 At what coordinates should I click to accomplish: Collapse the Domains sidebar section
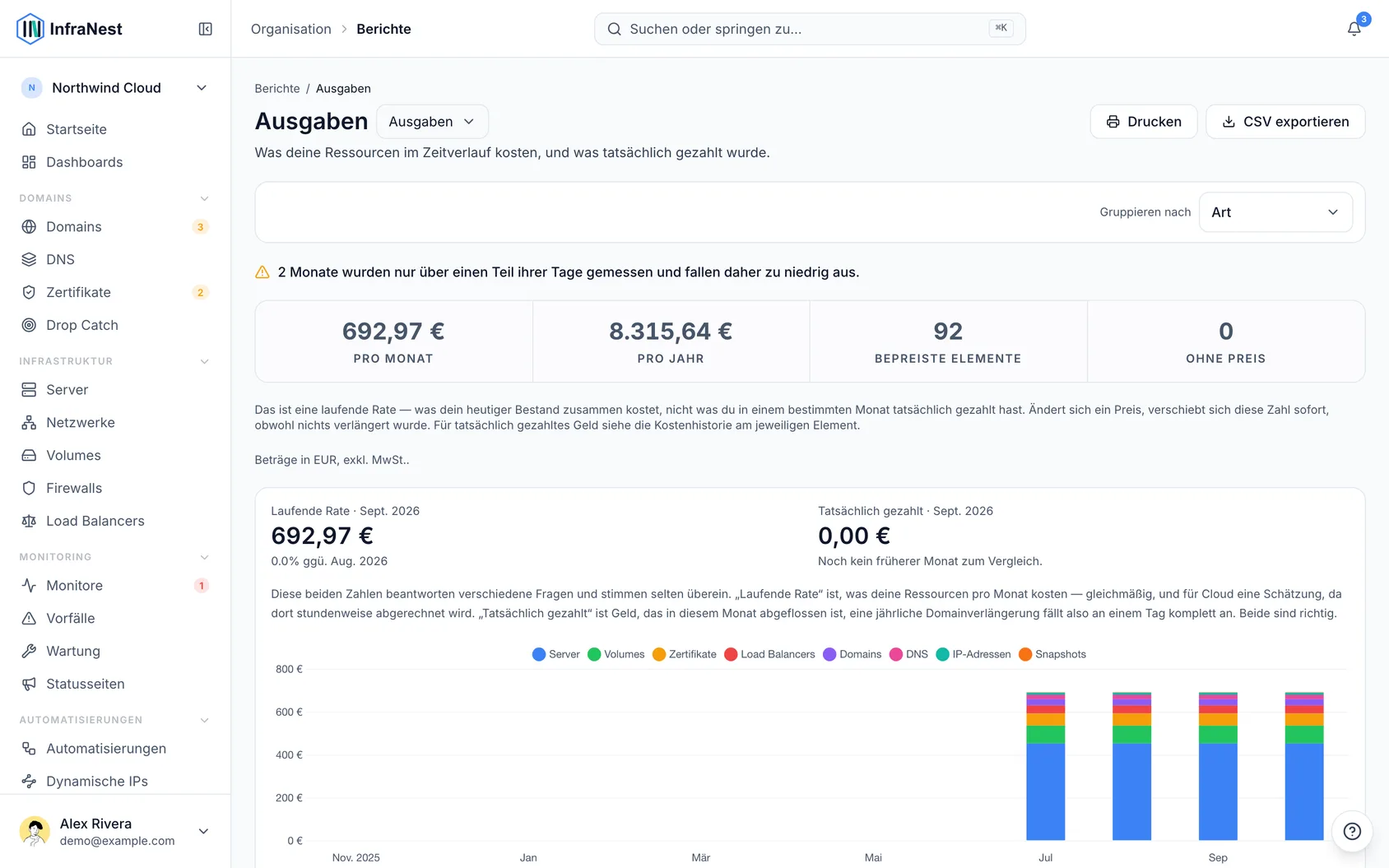coord(205,198)
